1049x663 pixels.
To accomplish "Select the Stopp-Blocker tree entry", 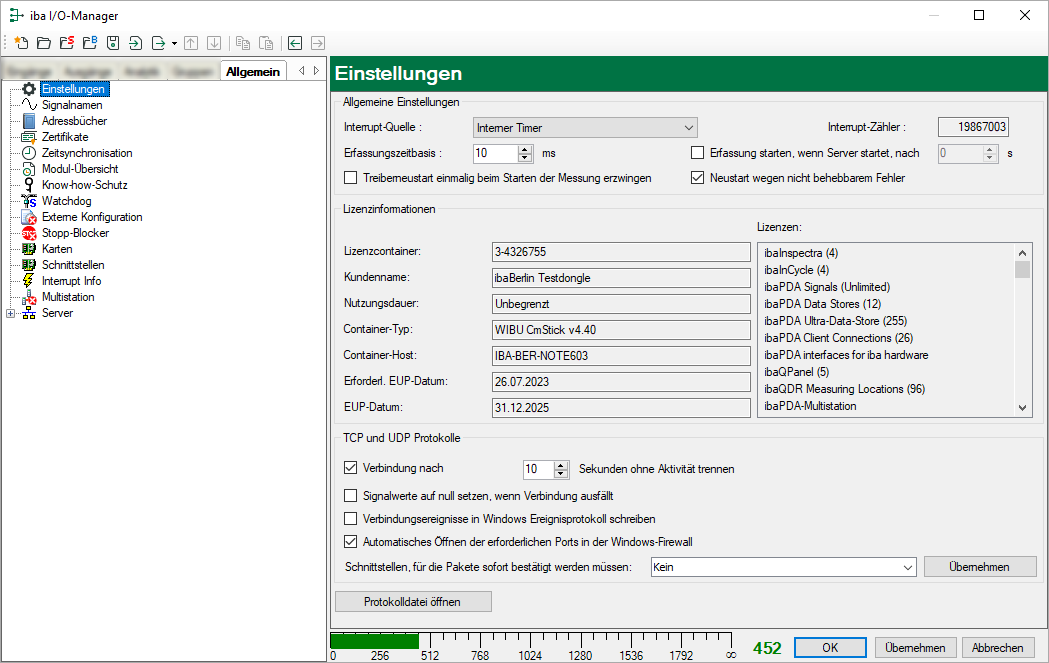I will point(75,233).
